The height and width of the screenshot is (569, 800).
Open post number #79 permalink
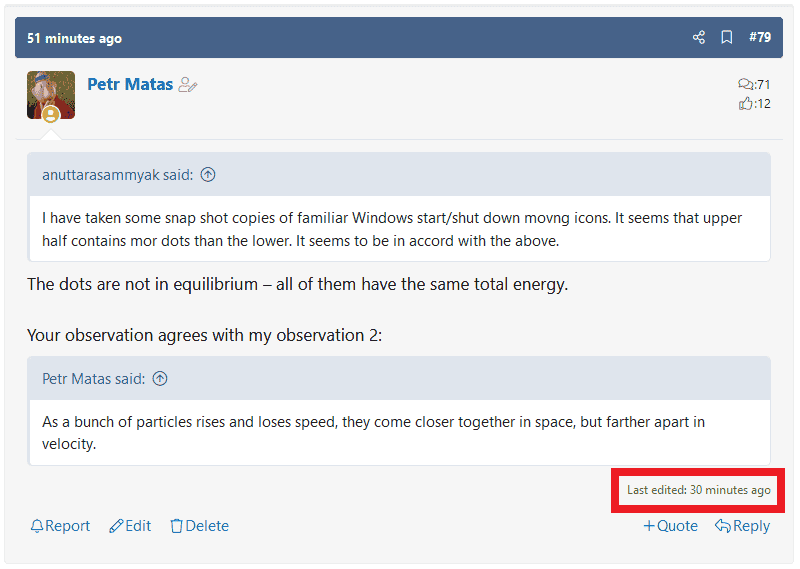(761, 38)
